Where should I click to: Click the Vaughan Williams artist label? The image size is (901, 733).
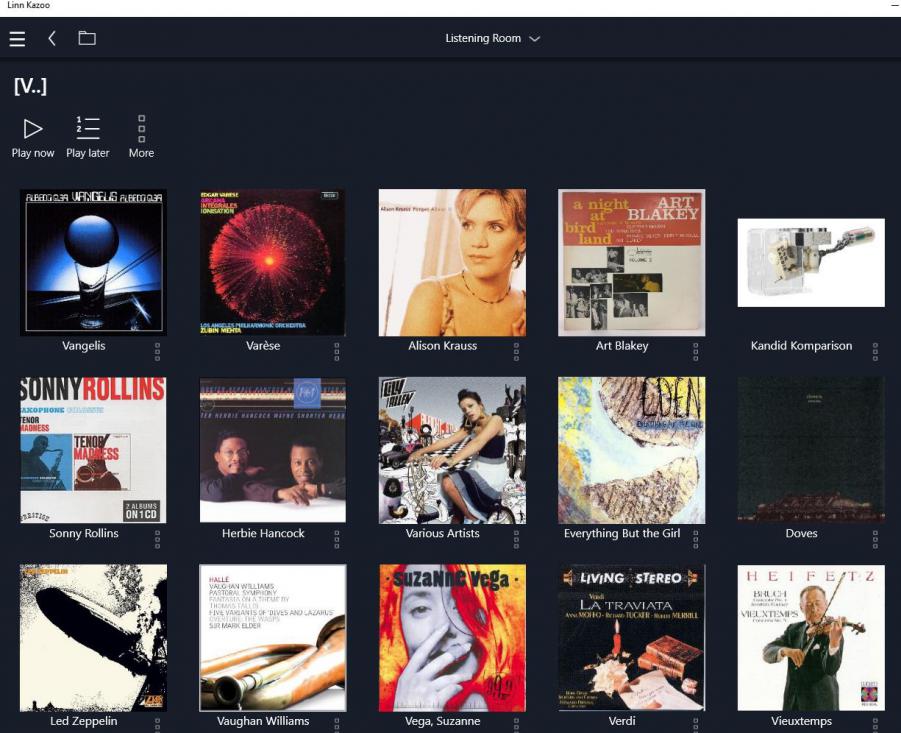pos(263,721)
